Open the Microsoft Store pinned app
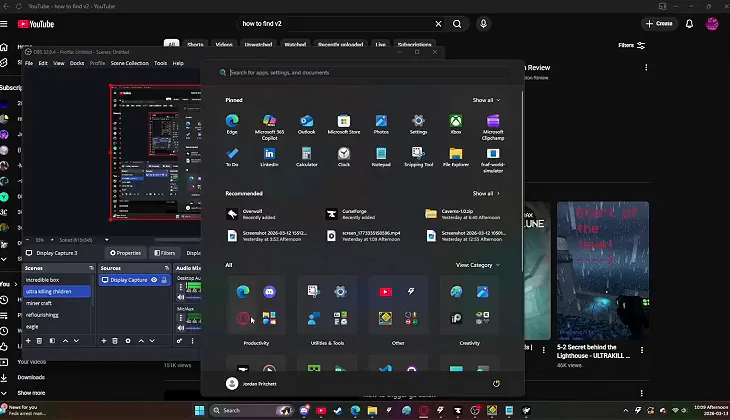The image size is (730, 420). (344, 122)
